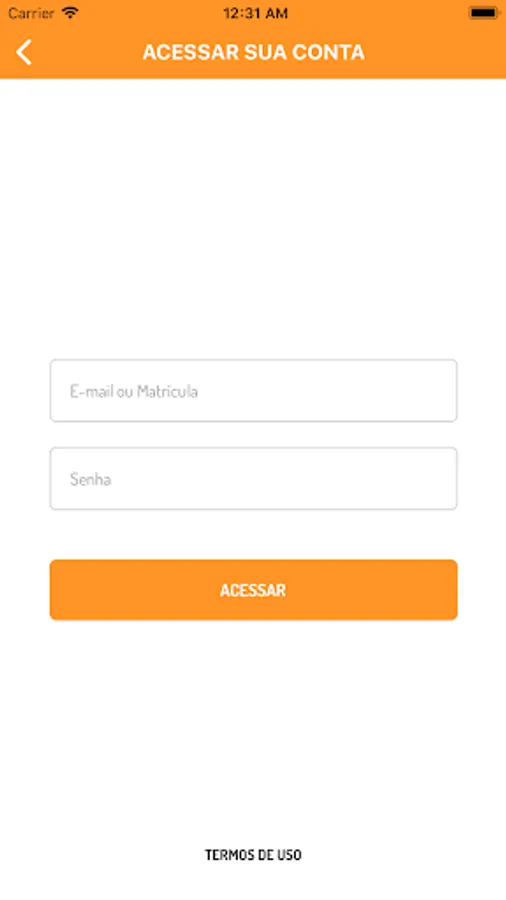View terms via TERMOS DE USO

click(x=253, y=855)
